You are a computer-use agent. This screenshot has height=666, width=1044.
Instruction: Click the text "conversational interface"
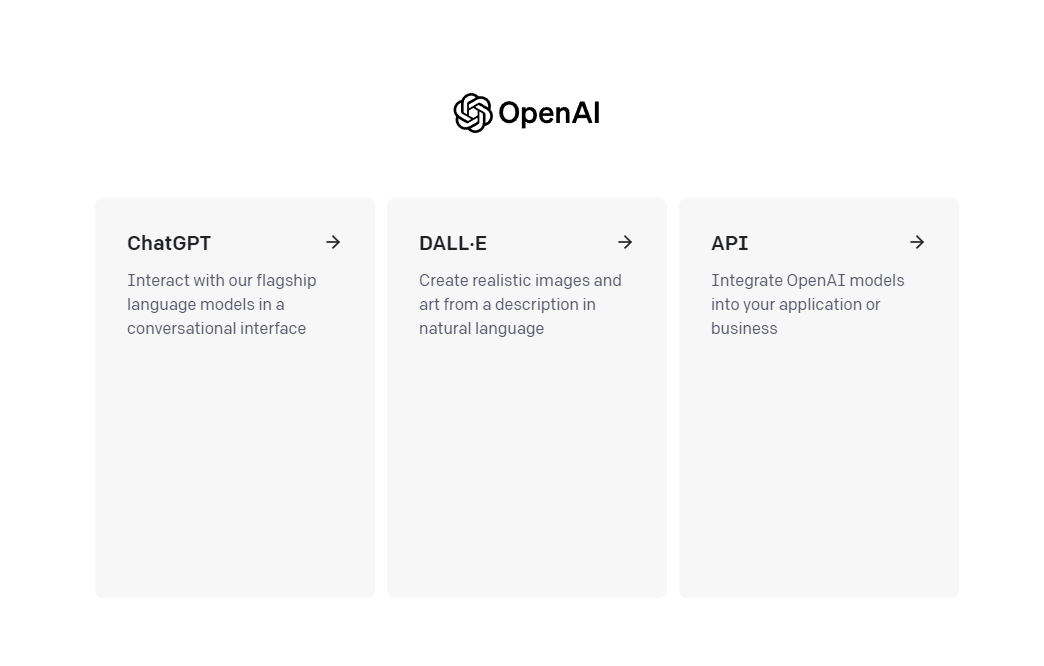pyautogui.click(x=216, y=328)
